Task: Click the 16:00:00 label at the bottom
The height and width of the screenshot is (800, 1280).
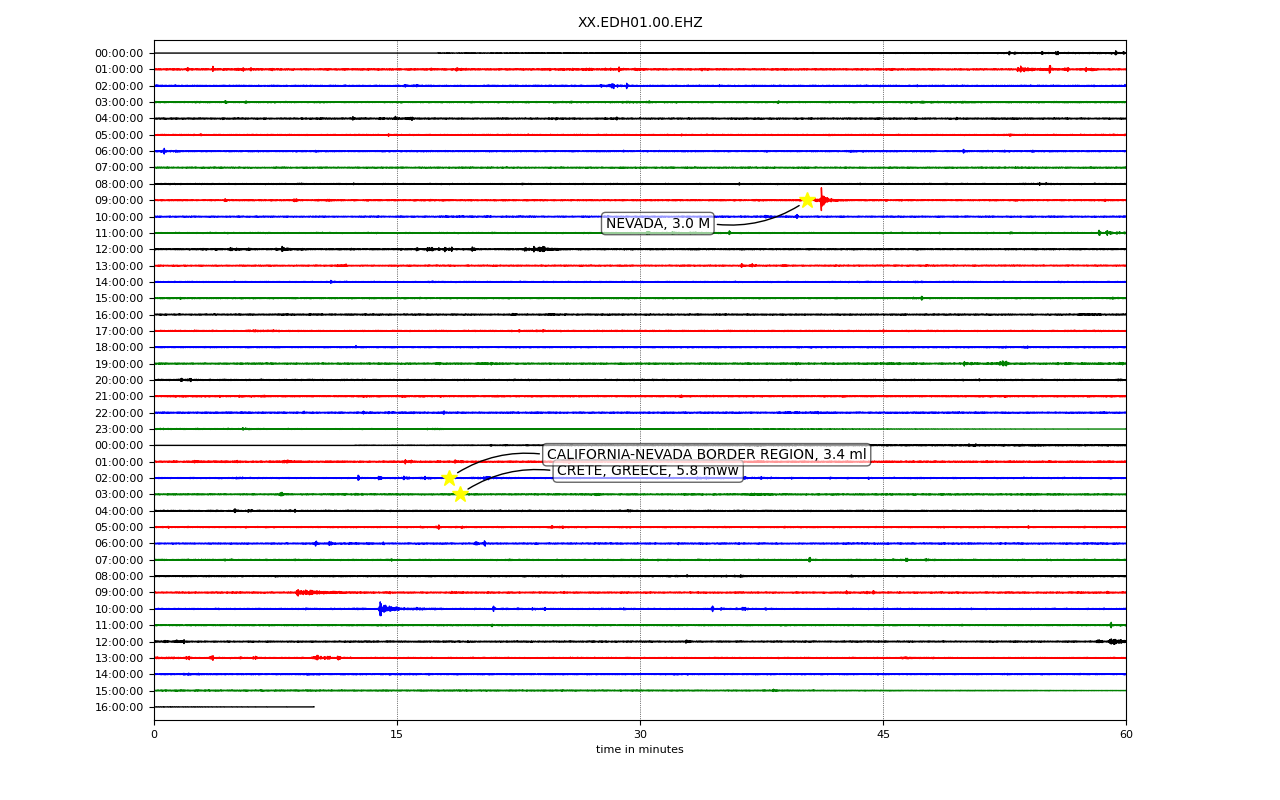Action: click(119, 707)
